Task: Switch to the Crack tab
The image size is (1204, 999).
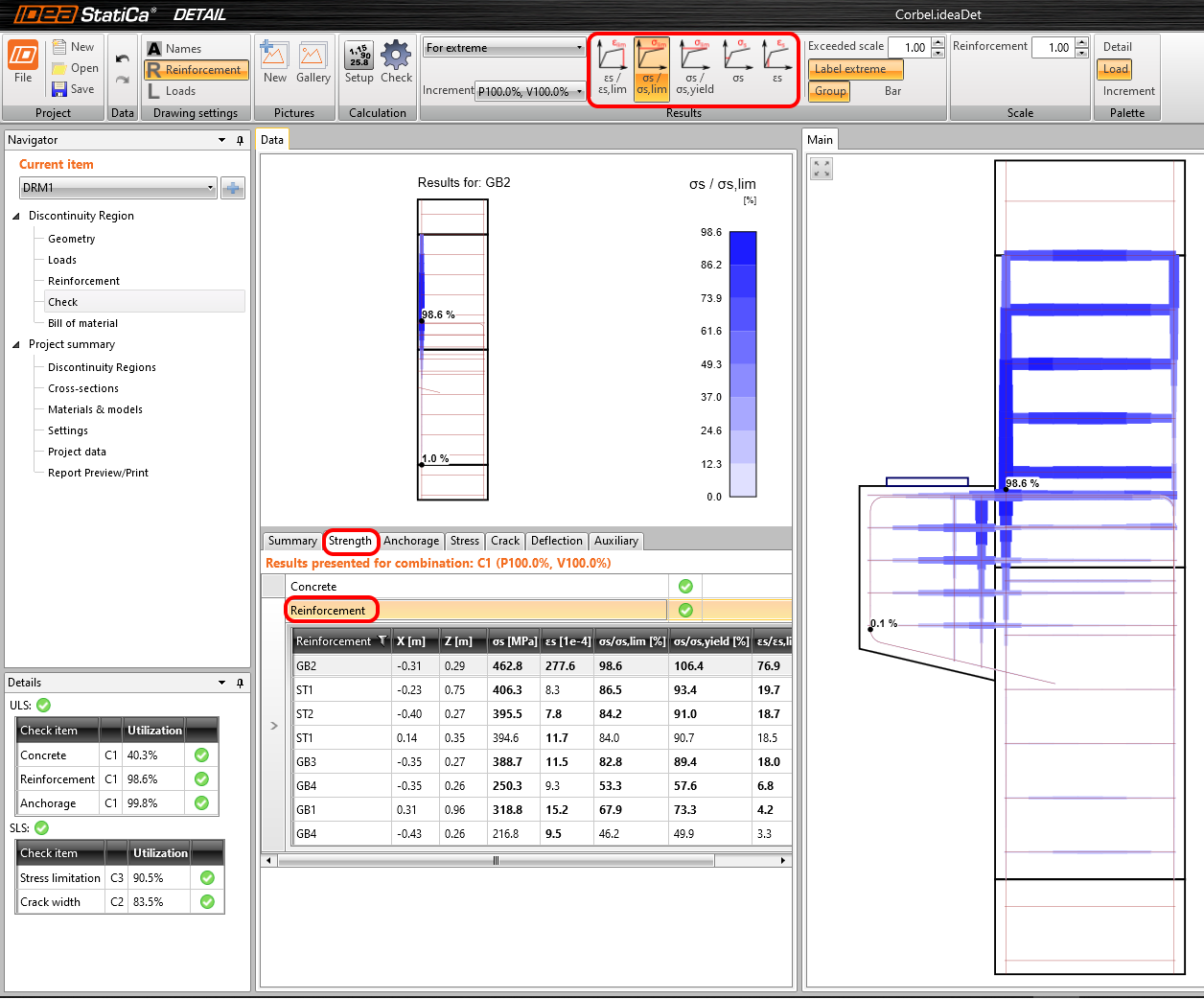Action: pos(505,541)
